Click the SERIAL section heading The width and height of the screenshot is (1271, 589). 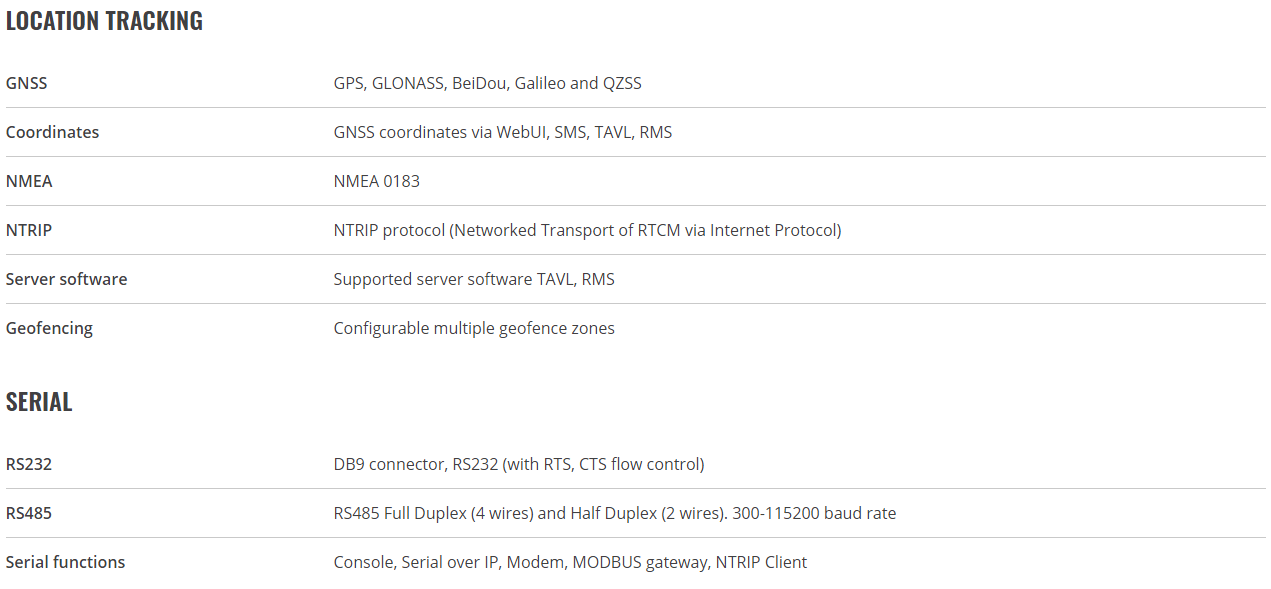[x=39, y=402]
